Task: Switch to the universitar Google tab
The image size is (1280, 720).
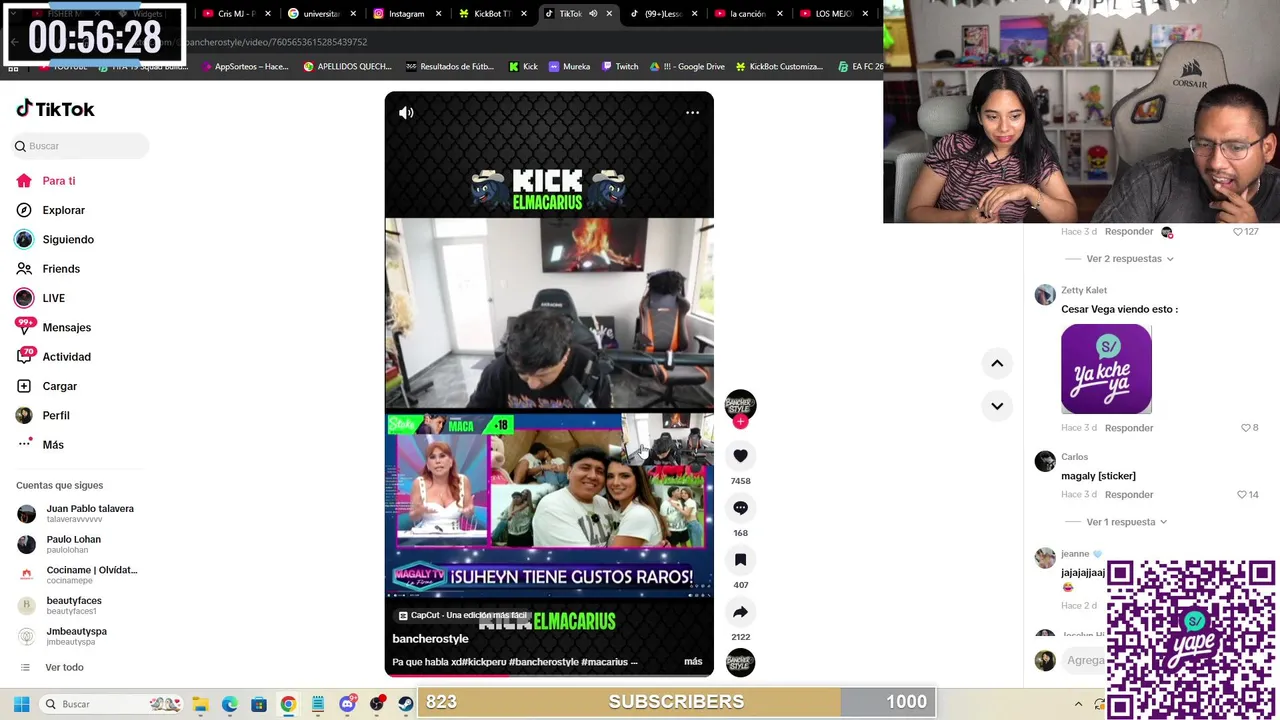Action: tap(321, 14)
